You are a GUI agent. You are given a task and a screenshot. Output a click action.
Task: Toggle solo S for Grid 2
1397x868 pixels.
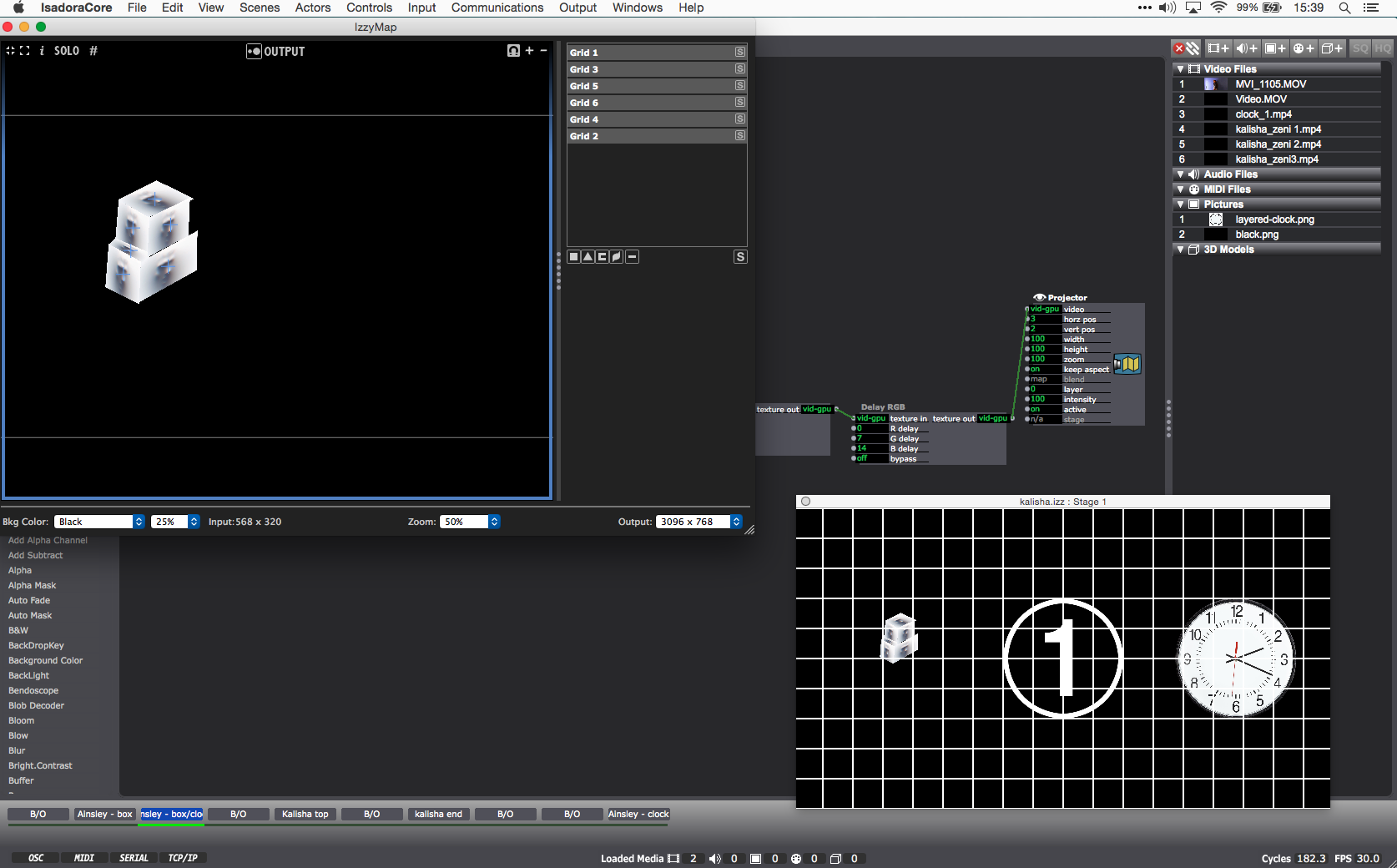pyautogui.click(x=740, y=135)
